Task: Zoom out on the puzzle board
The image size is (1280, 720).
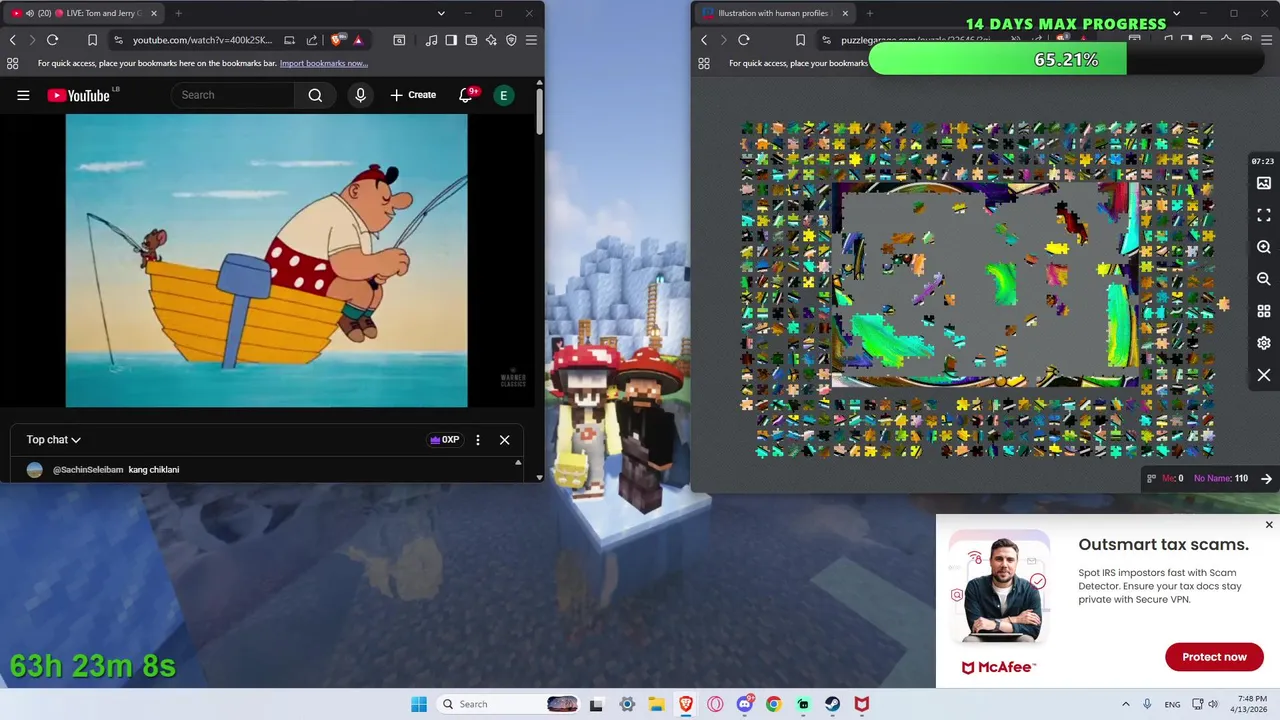Action: click(1264, 279)
